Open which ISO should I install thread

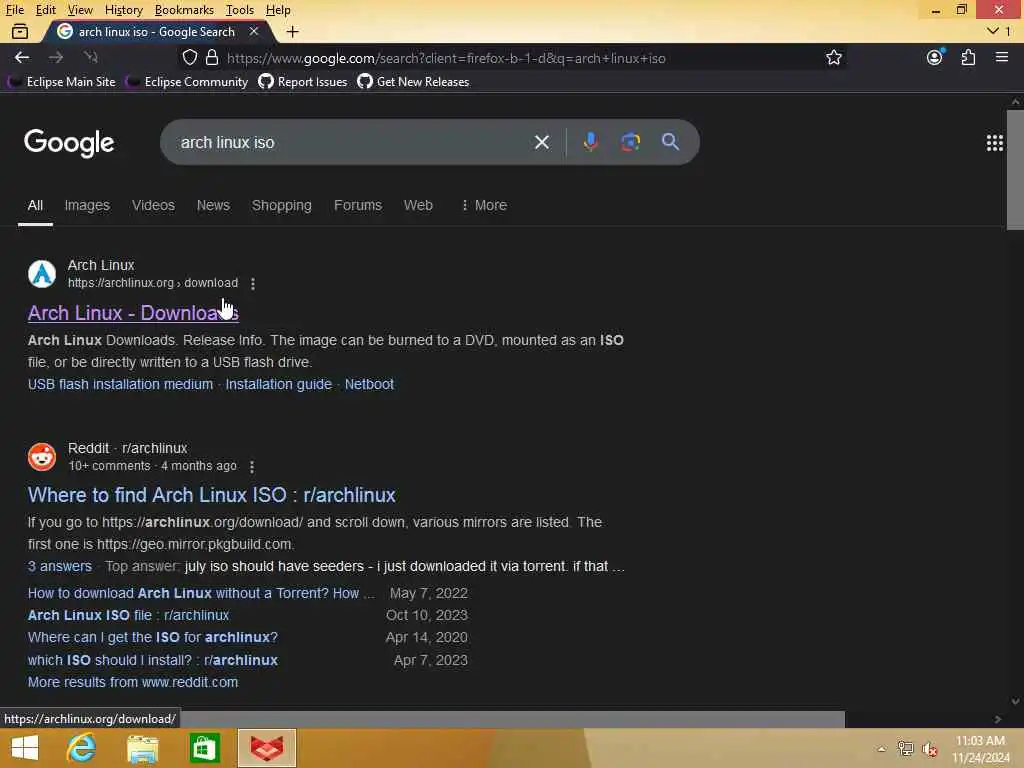pos(152,660)
